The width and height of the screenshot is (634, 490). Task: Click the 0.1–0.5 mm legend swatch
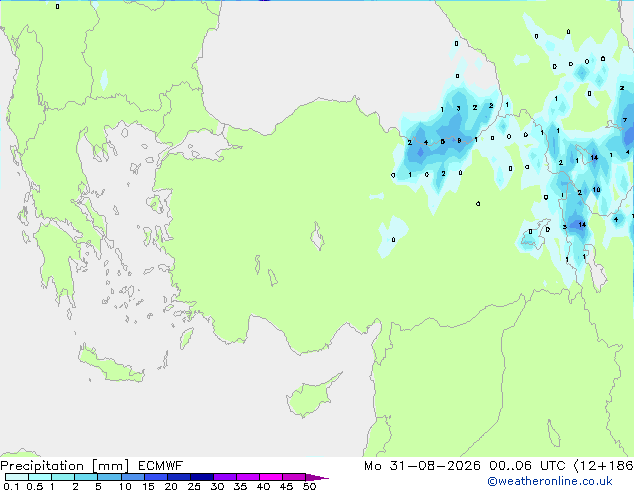point(17,477)
